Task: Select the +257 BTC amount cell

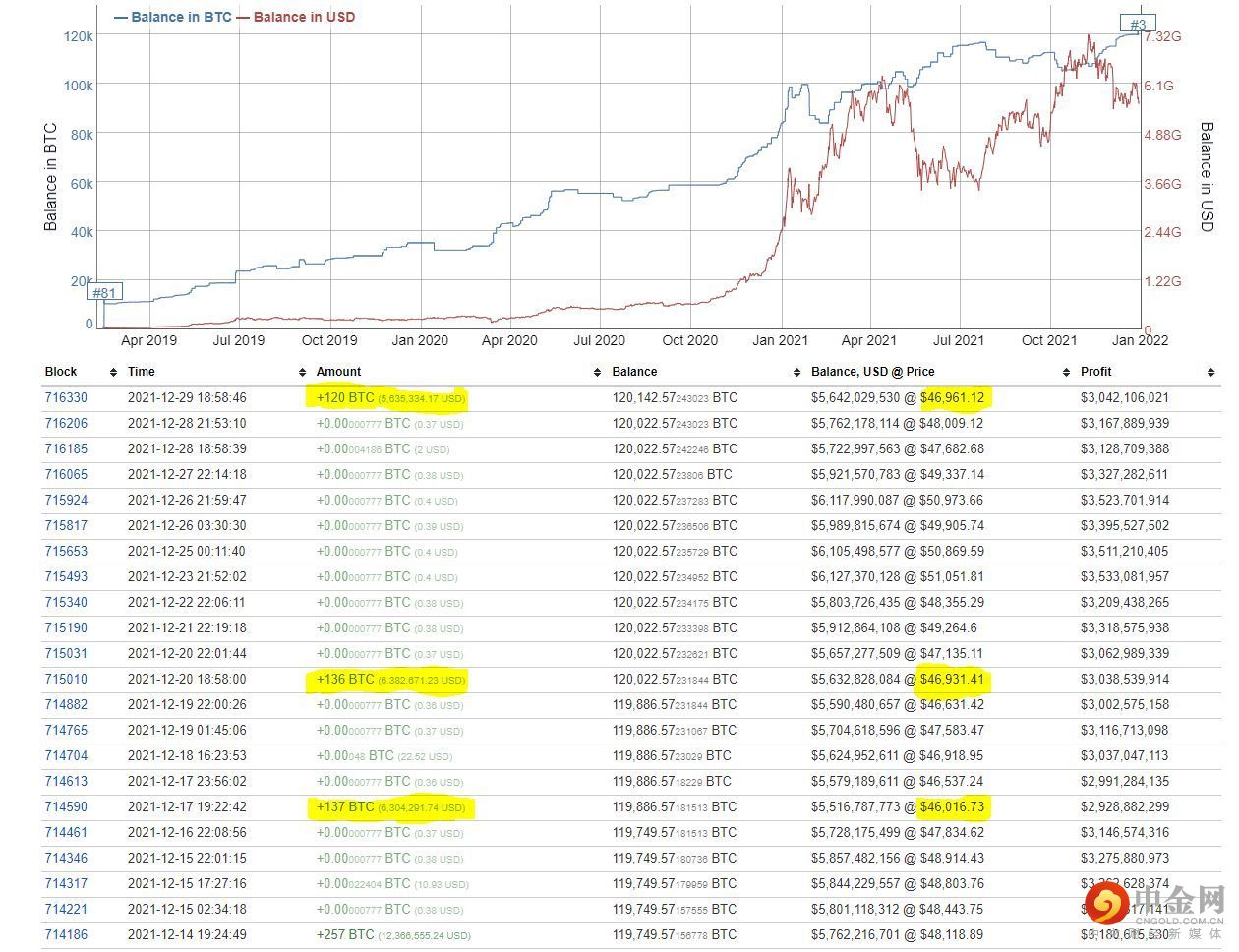Action: tap(393, 935)
